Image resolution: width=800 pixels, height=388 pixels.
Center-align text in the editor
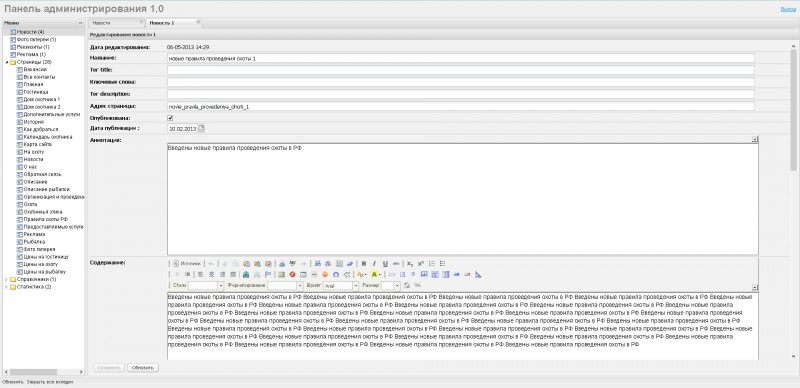(x=211, y=274)
